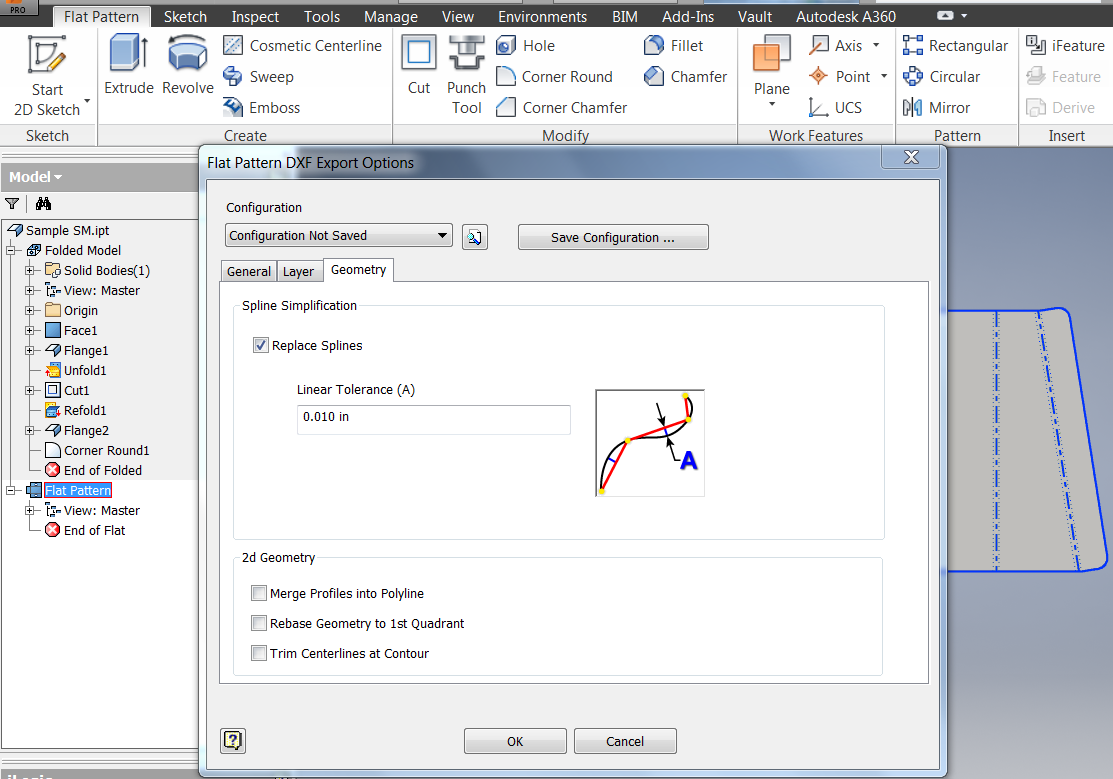The image size is (1113, 779).
Task: Select the Chamfer tool
Action: coord(685,77)
